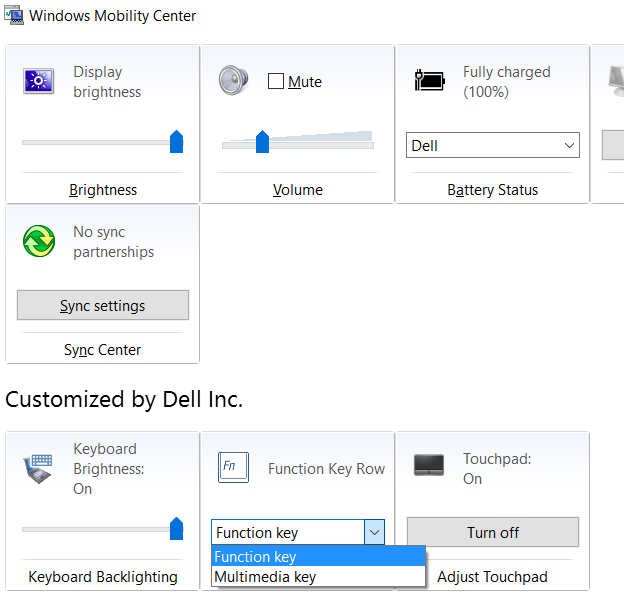Choose Multimedia key option in list
Image resolution: width=624 pixels, height=615 pixels.
[x=318, y=577]
